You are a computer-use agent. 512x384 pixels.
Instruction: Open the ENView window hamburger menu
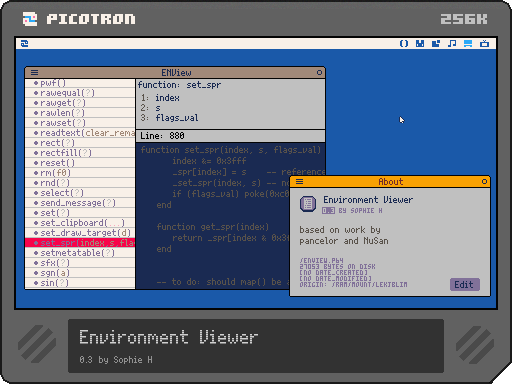(34, 72)
